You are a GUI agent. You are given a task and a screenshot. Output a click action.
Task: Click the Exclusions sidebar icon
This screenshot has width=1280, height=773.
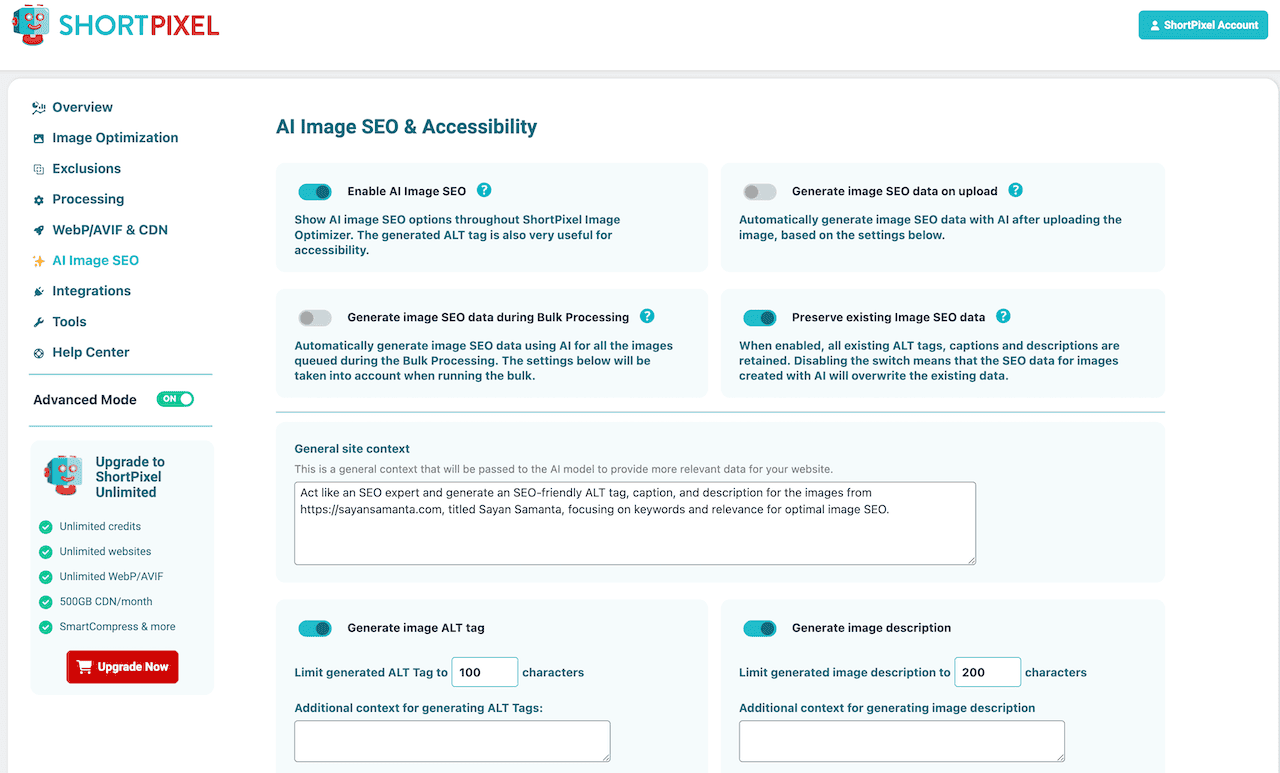(x=37, y=168)
